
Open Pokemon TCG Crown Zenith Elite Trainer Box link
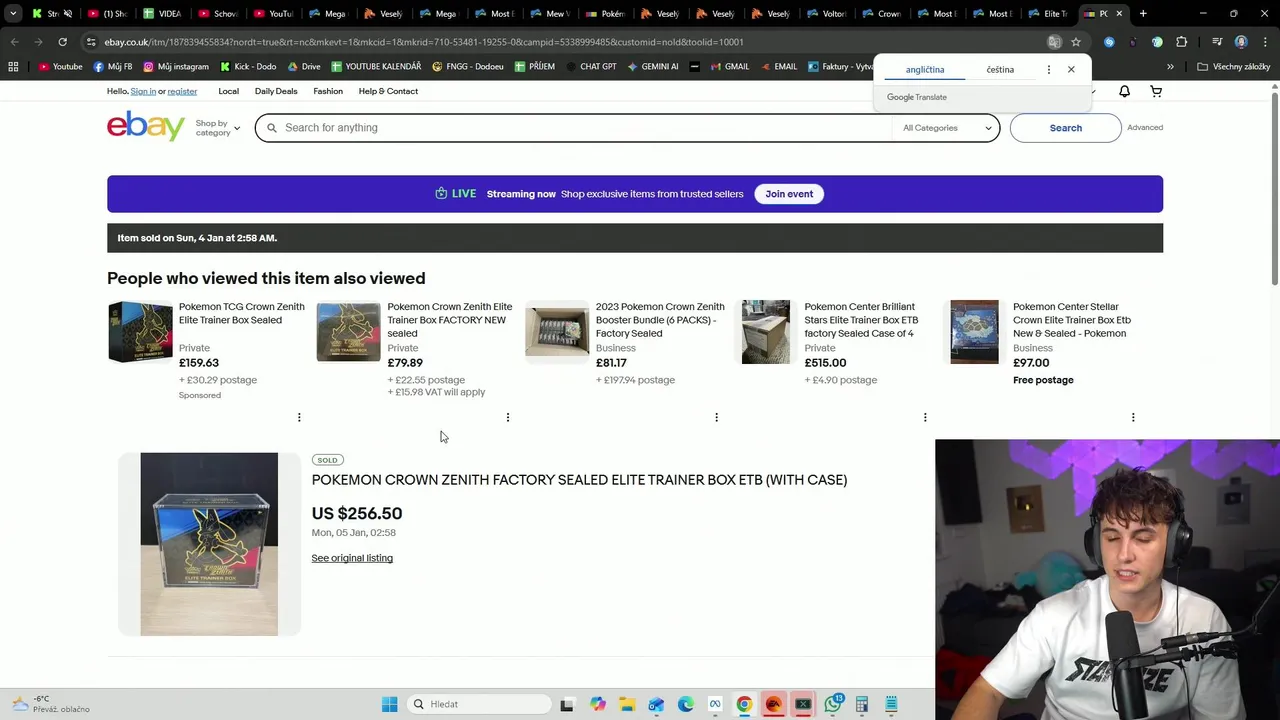pos(241,313)
